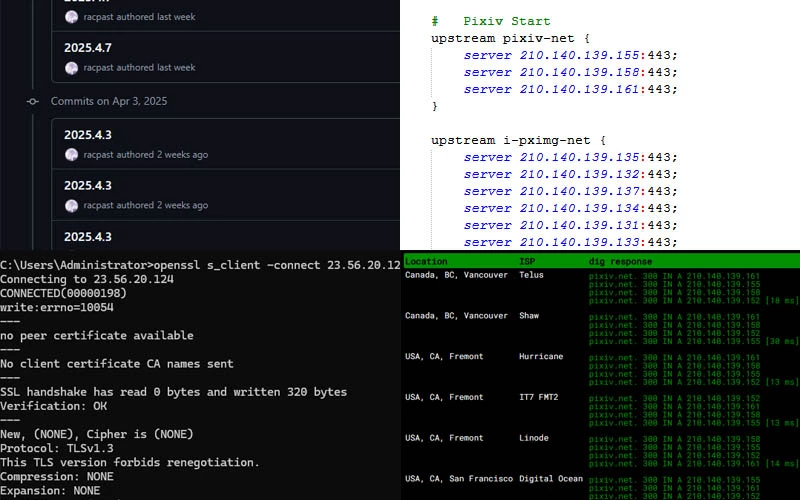Viewport: 800px width, 500px height.
Task: Click server 210.140.139.155 in pixiv-net block
Action: [x=570, y=55]
